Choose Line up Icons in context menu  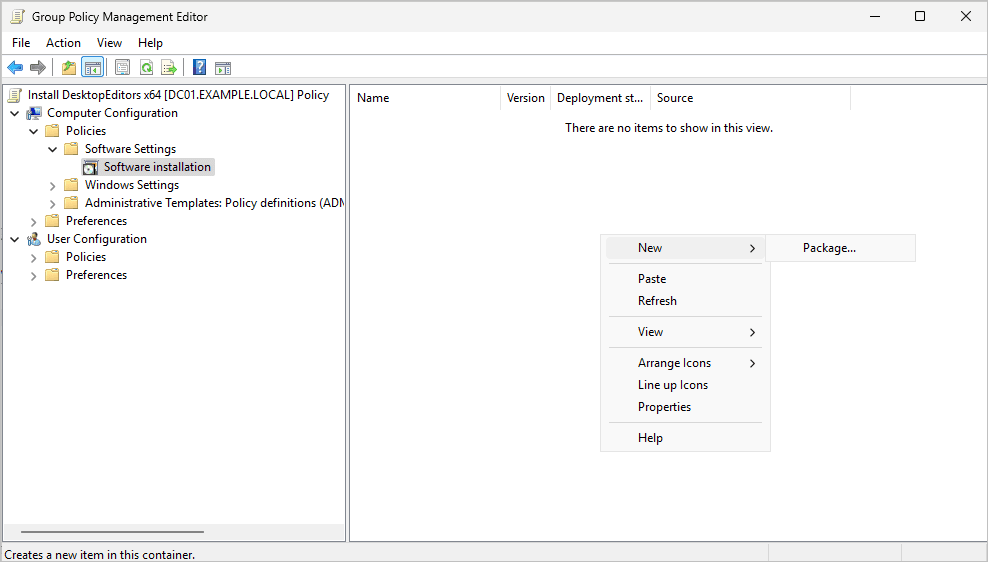(685, 385)
